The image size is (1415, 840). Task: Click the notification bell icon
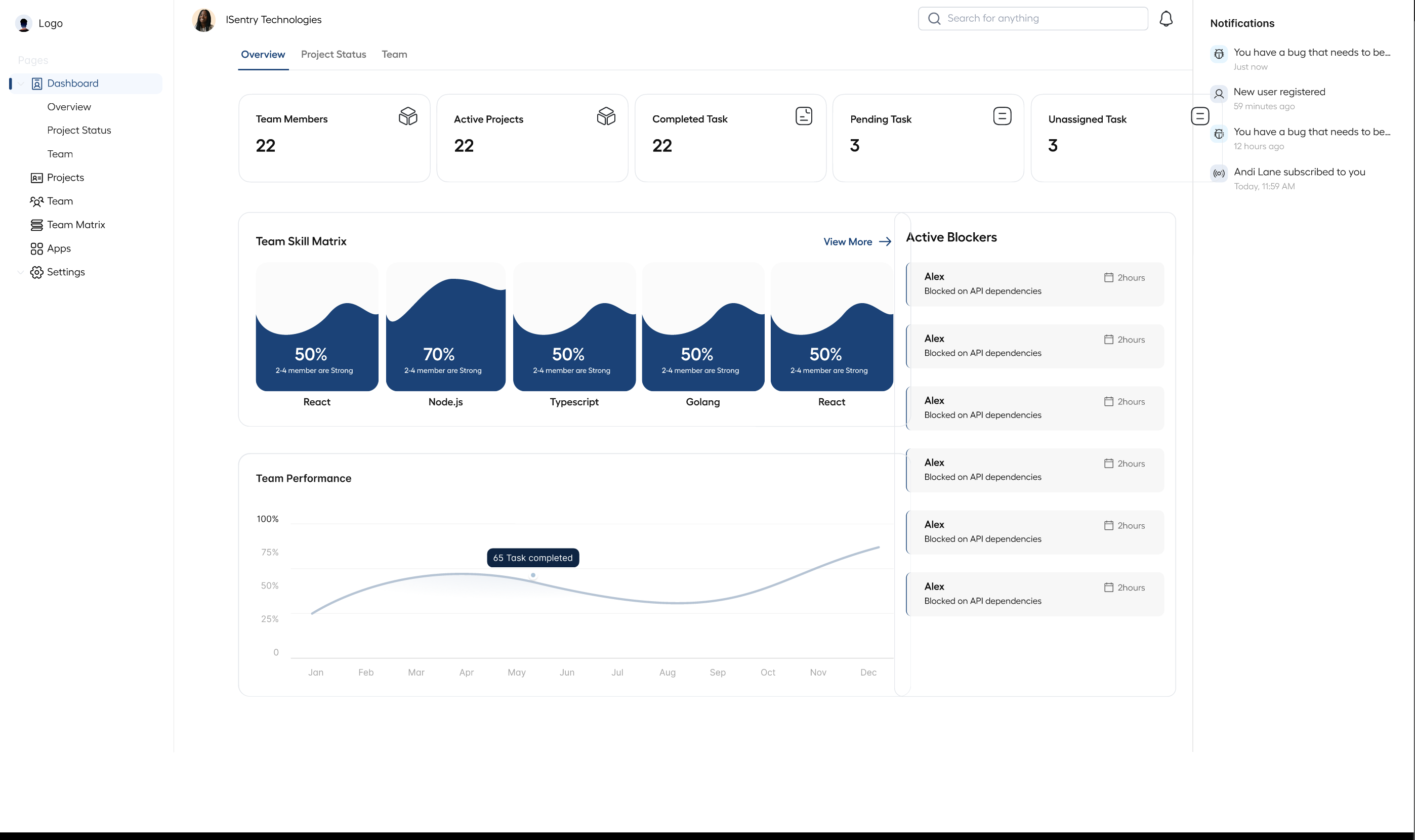point(1166,19)
